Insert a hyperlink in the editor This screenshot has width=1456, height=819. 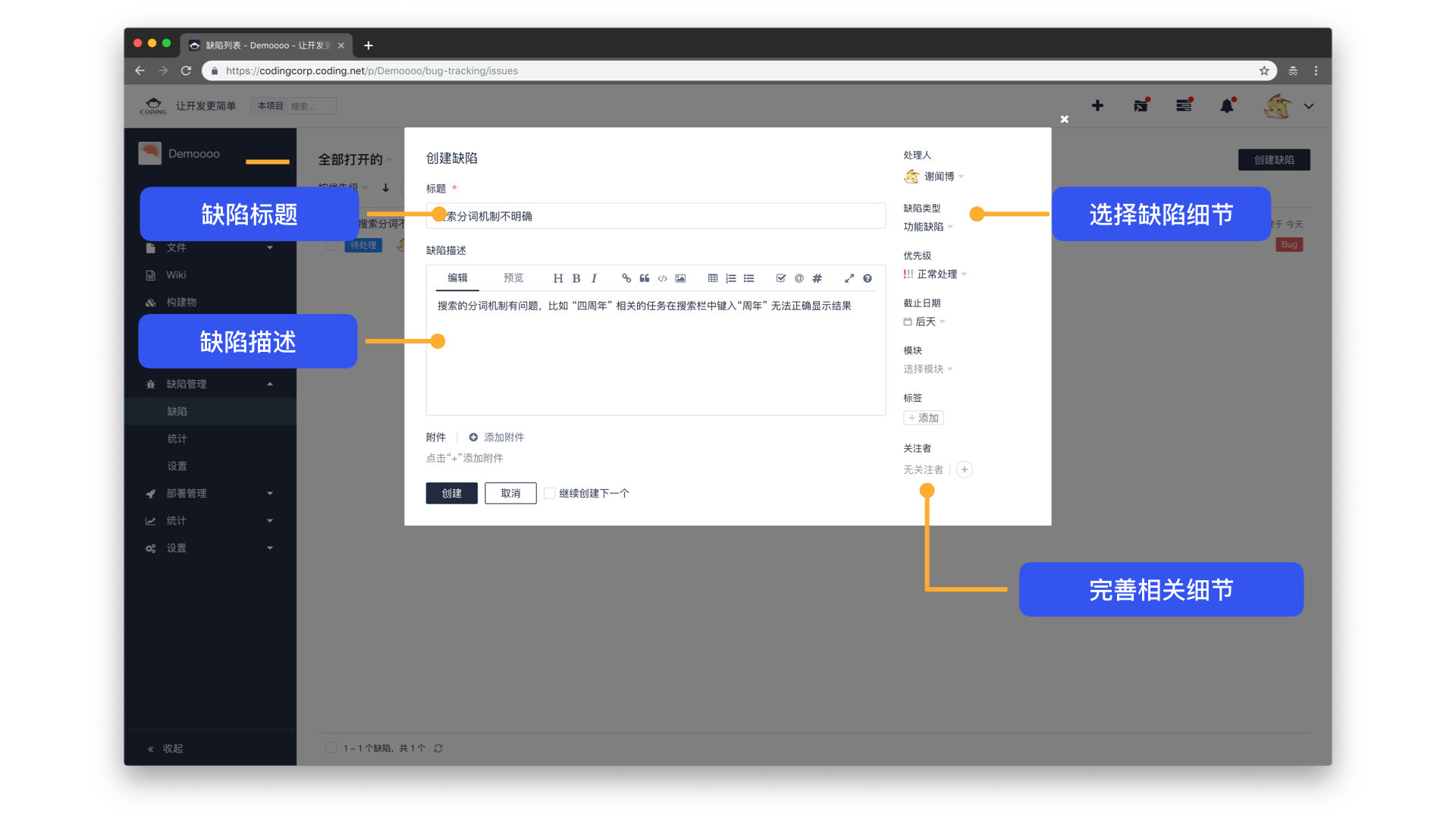tap(626, 278)
